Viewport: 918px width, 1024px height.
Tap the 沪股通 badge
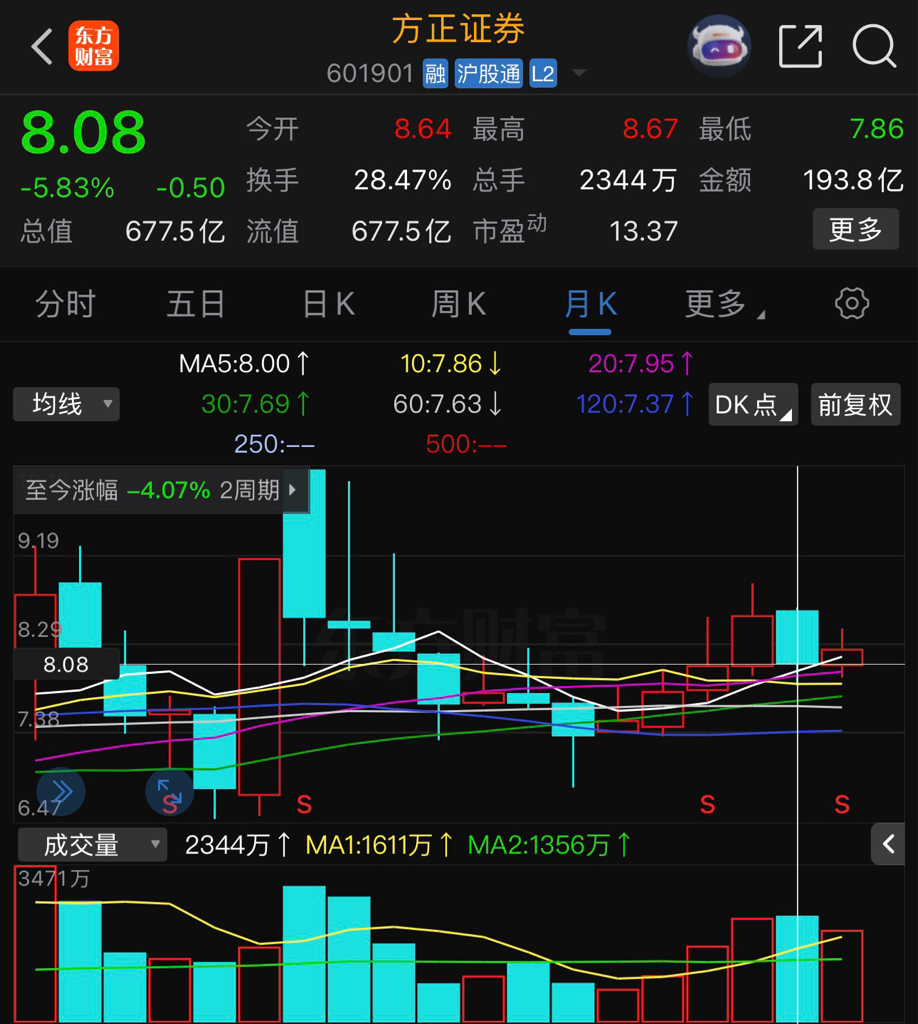click(x=488, y=74)
